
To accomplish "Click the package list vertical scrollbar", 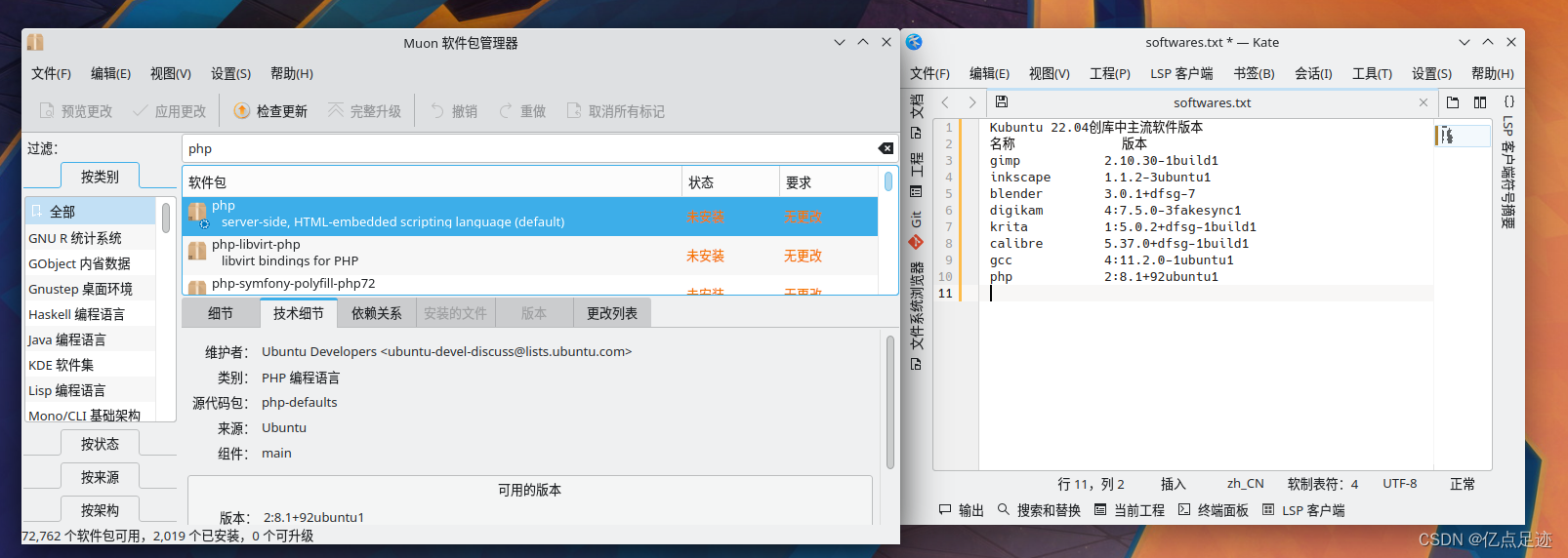I will [x=888, y=181].
